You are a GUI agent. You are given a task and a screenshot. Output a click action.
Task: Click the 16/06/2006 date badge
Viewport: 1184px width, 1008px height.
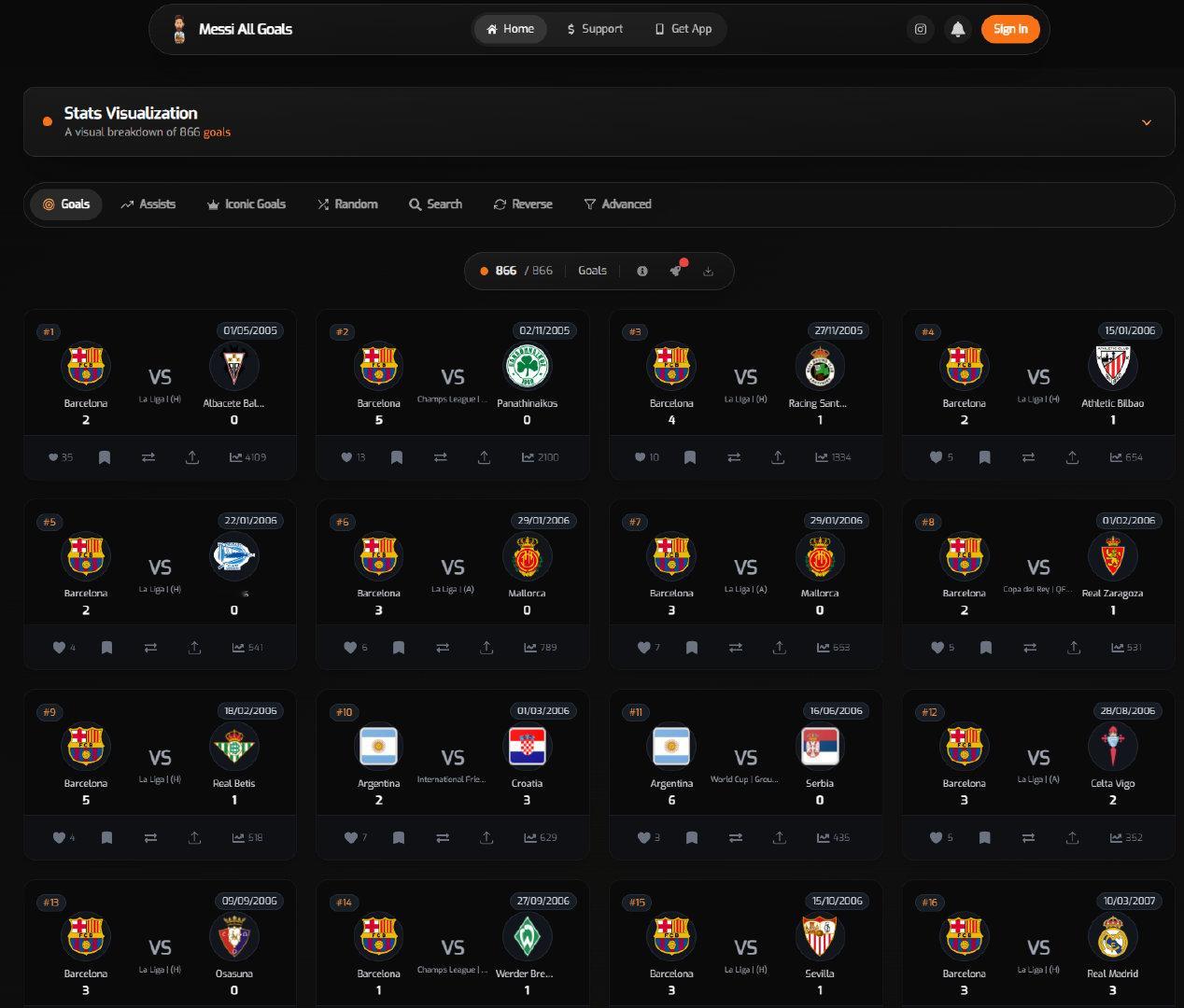point(836,711)
